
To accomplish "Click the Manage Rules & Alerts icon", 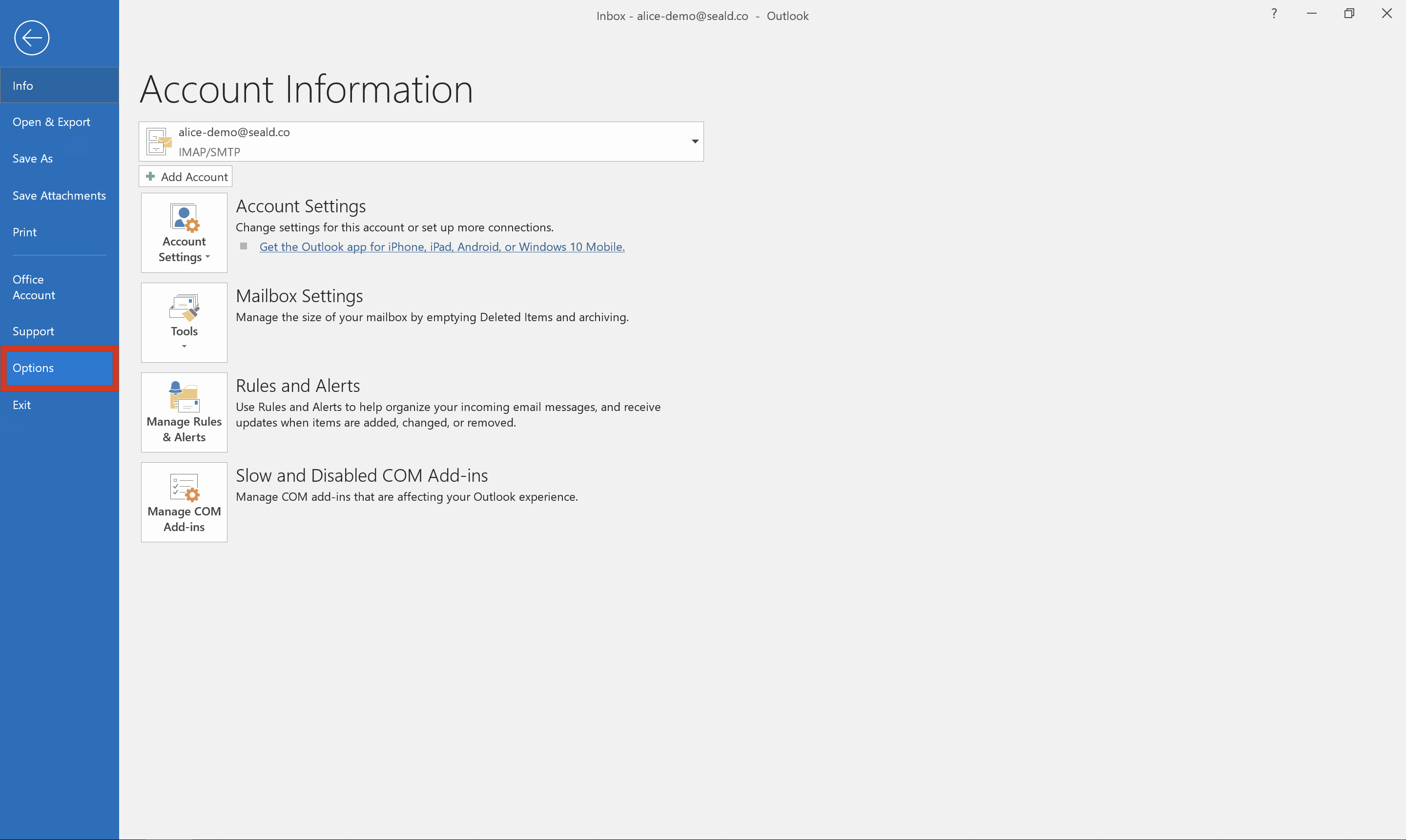I will coord(183,411).
